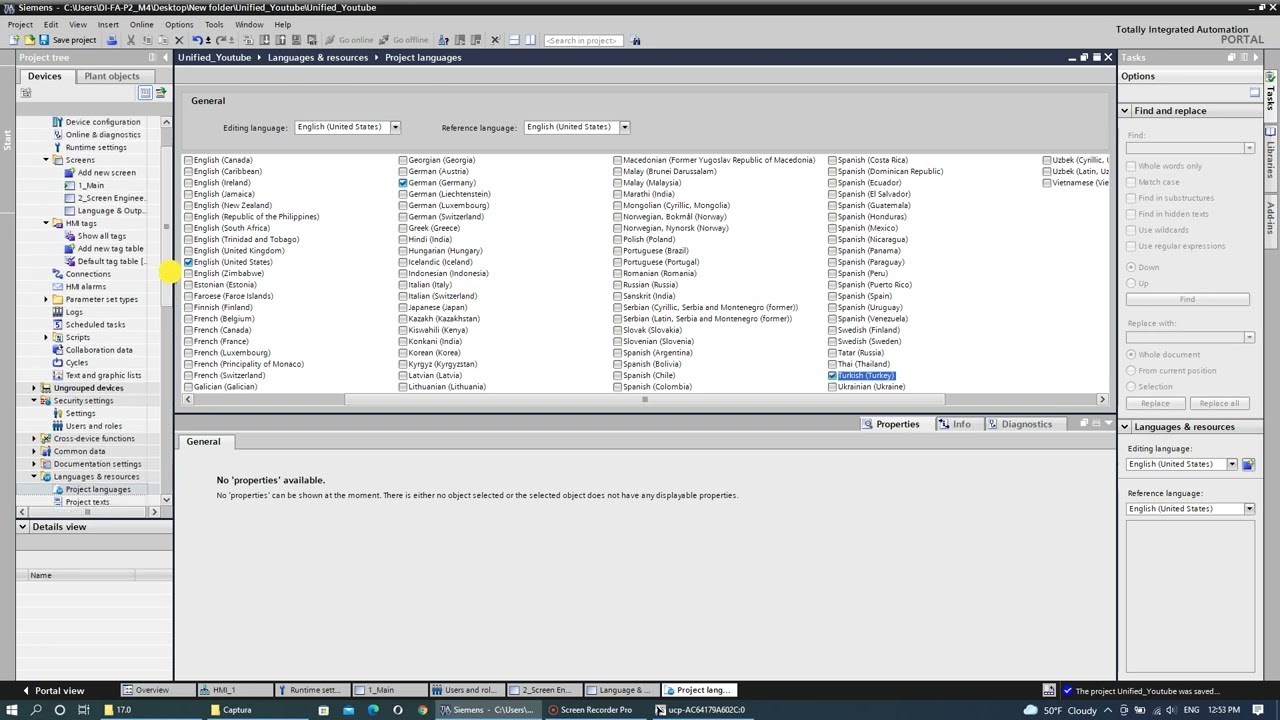Click the Portal view button
Viewport: 1280px width, 720px height.
[53, 690]
